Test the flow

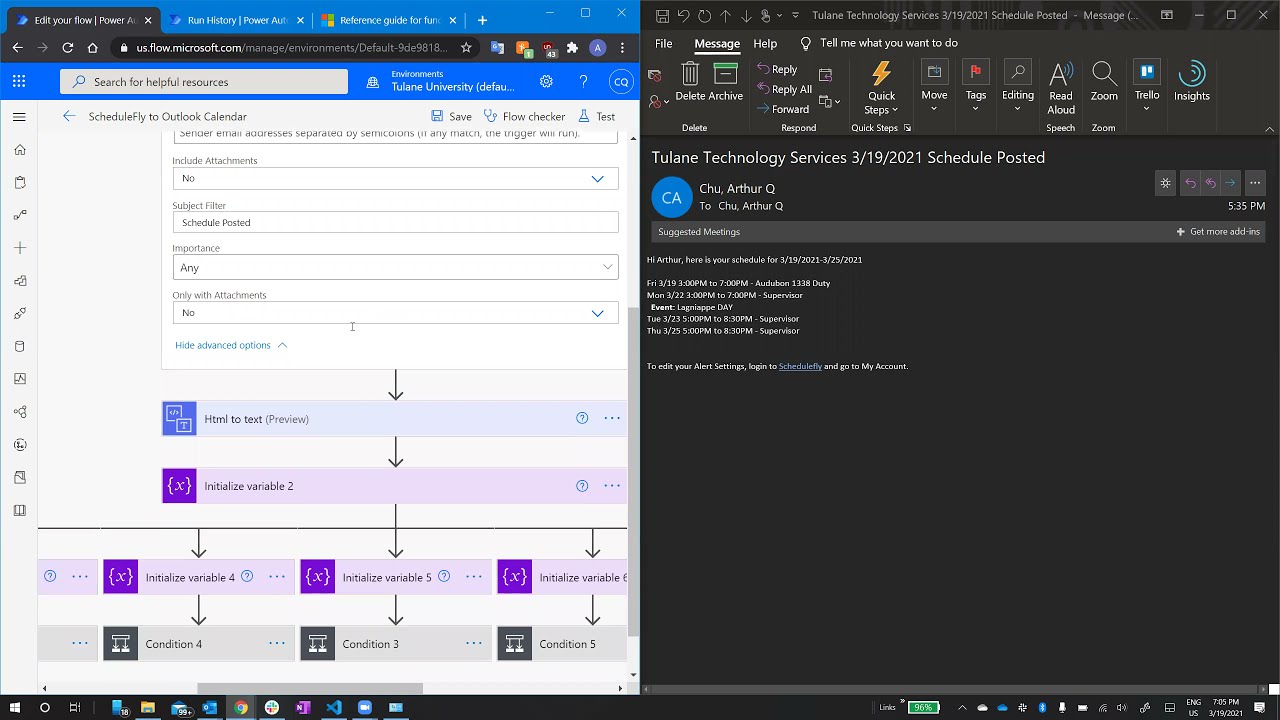click(596, 116)
